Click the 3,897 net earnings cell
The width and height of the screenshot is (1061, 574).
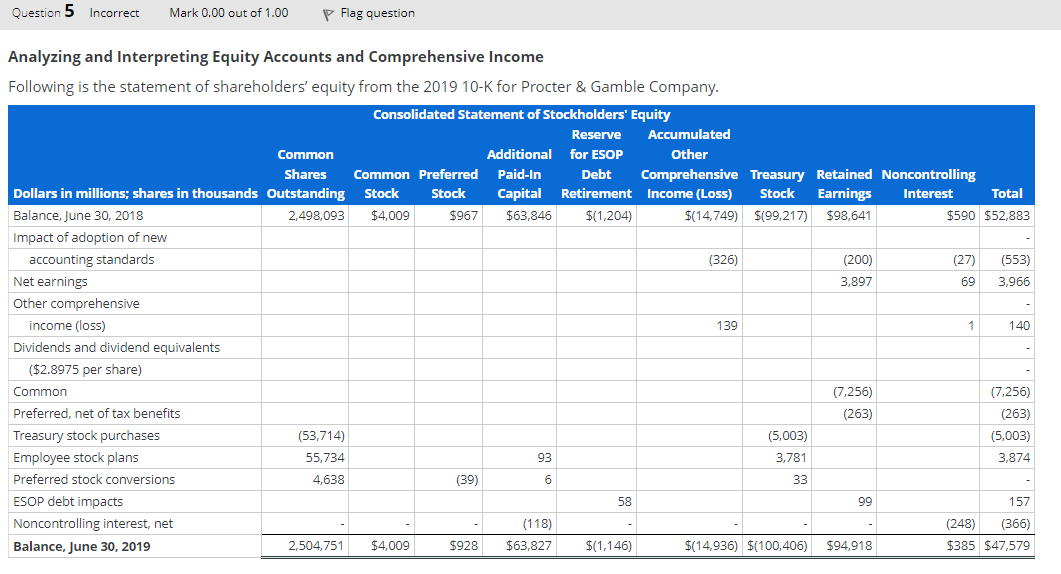[x=844, y=282]
